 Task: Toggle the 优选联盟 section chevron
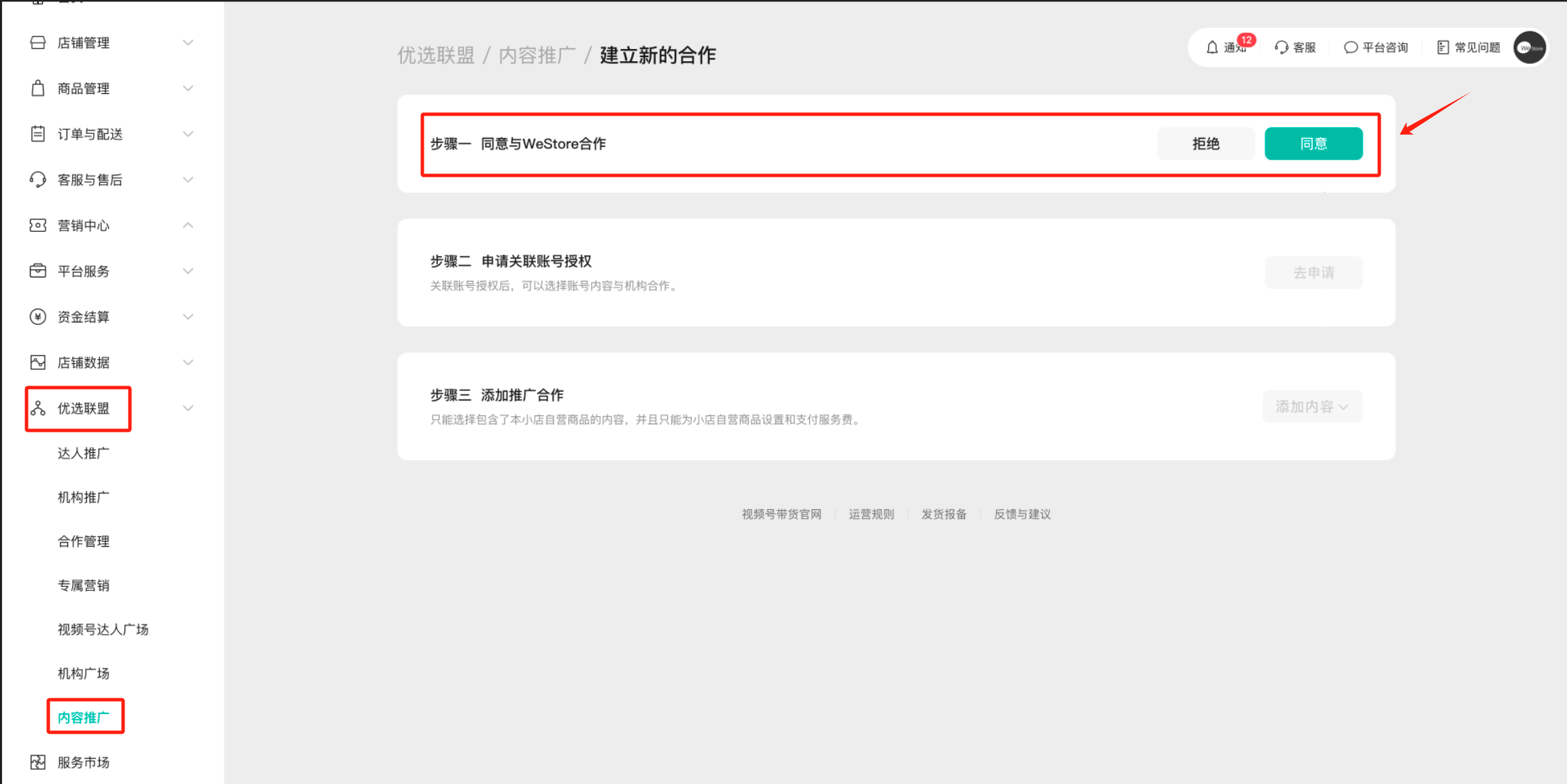(188, 408)
